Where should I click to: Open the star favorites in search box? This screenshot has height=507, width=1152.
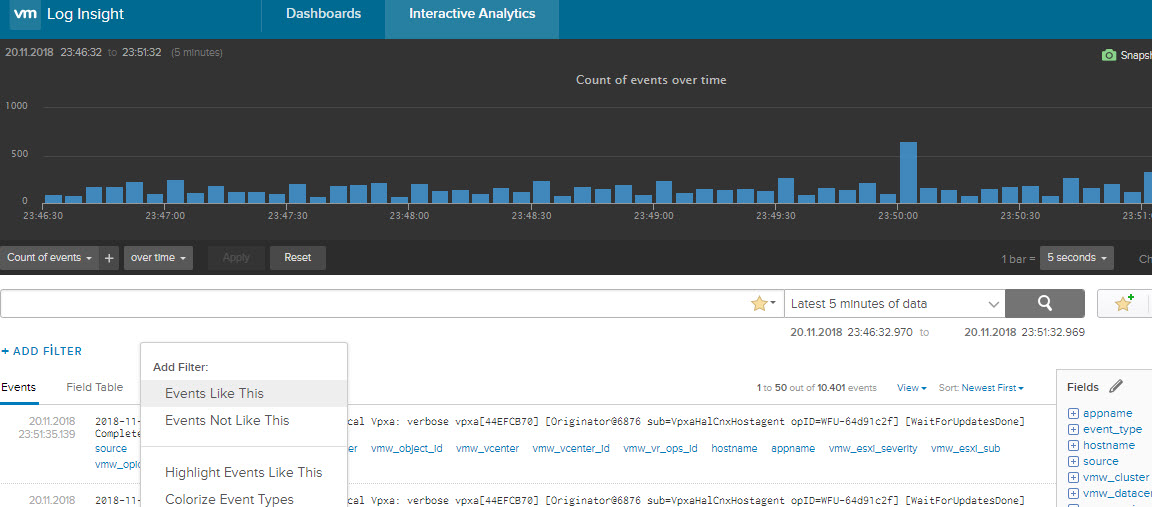[x=762, y=303]
